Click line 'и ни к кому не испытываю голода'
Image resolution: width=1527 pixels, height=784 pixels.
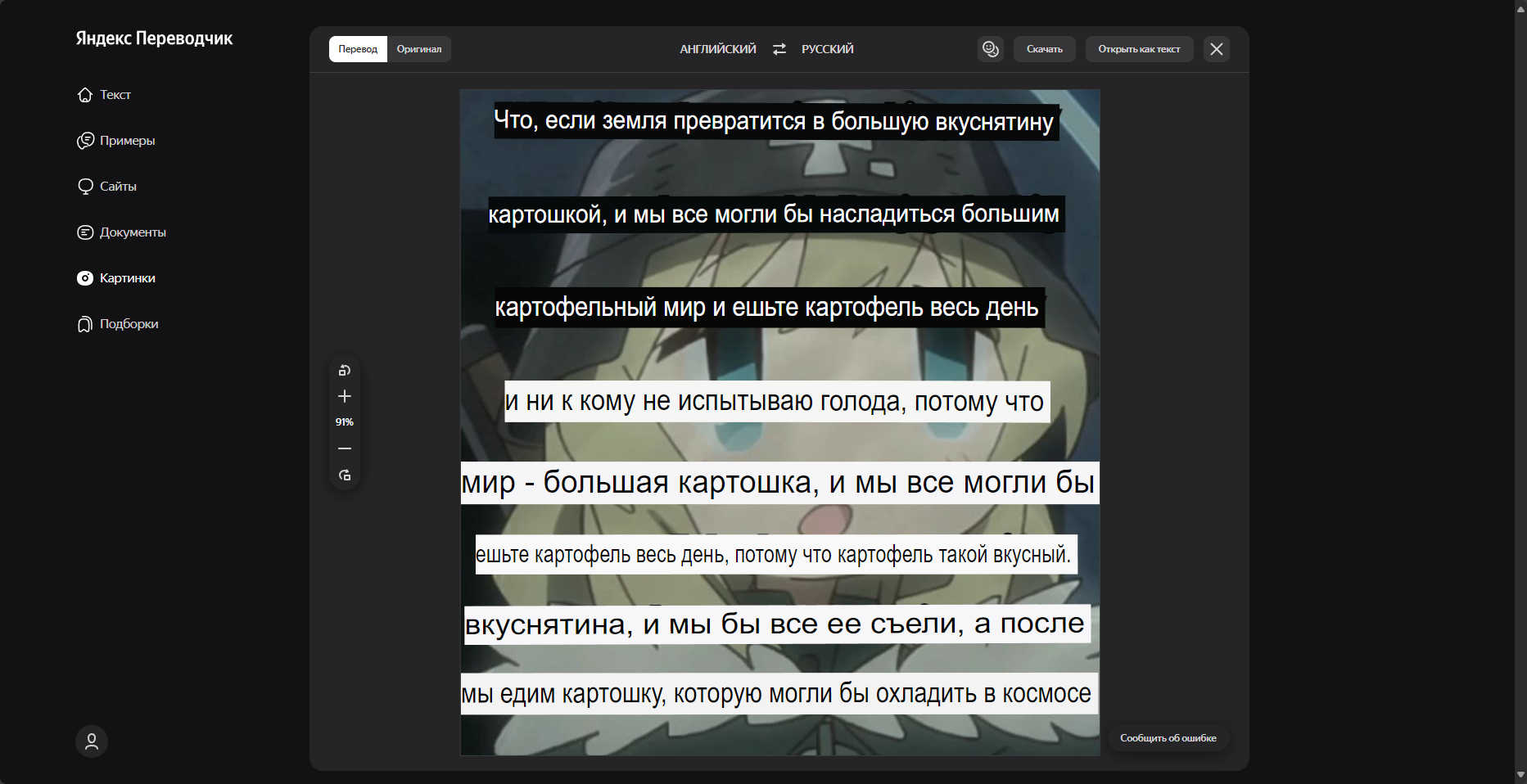click(775, 402)
